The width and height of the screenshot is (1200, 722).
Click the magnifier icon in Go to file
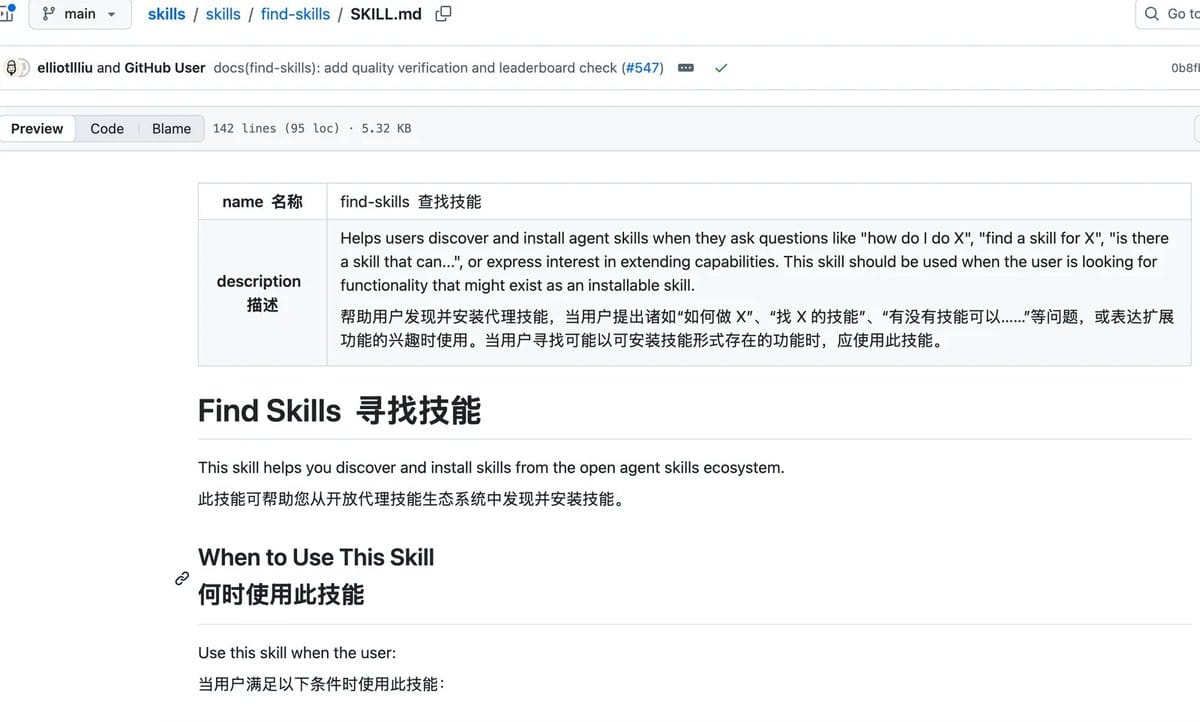pos(1150,14)
